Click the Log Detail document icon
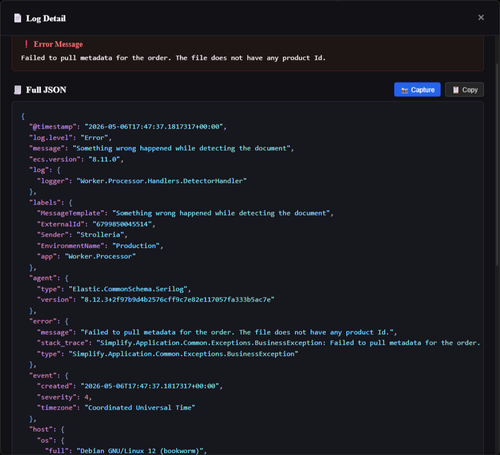 pos(17,18)
